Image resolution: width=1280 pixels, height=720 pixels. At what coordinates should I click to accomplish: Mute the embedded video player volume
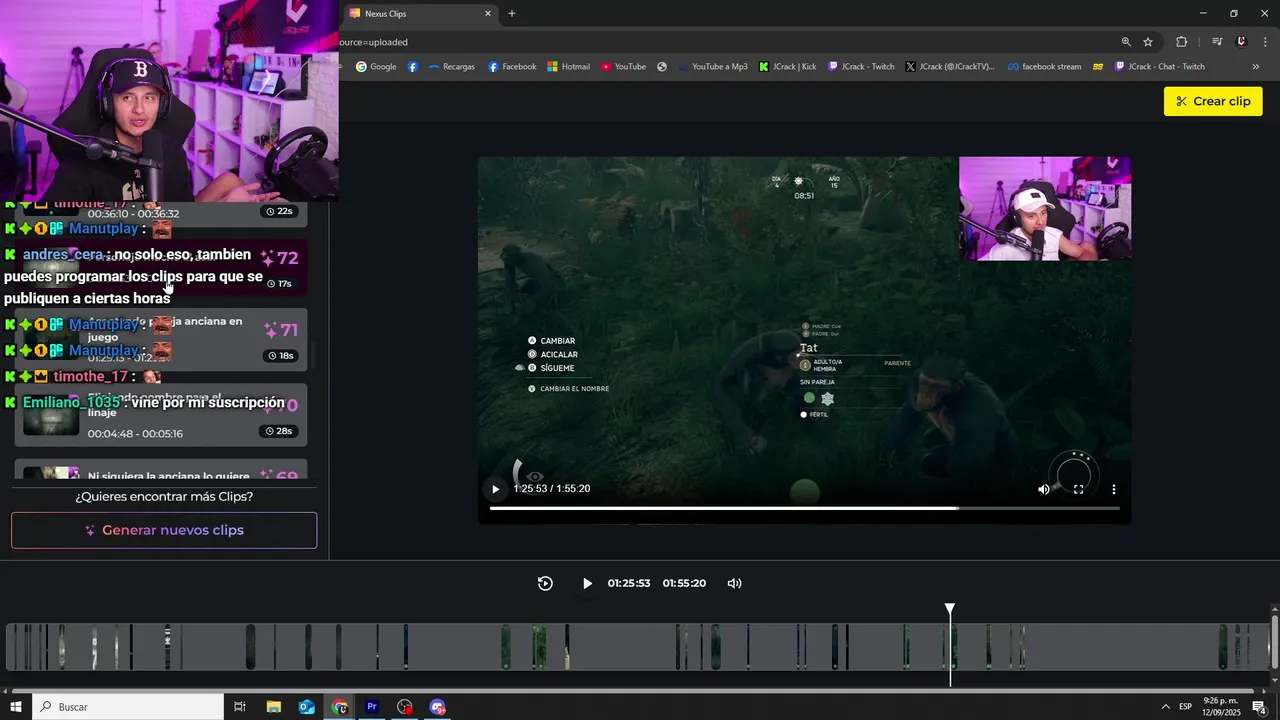pyautogui.click(x=1043, y=489)
